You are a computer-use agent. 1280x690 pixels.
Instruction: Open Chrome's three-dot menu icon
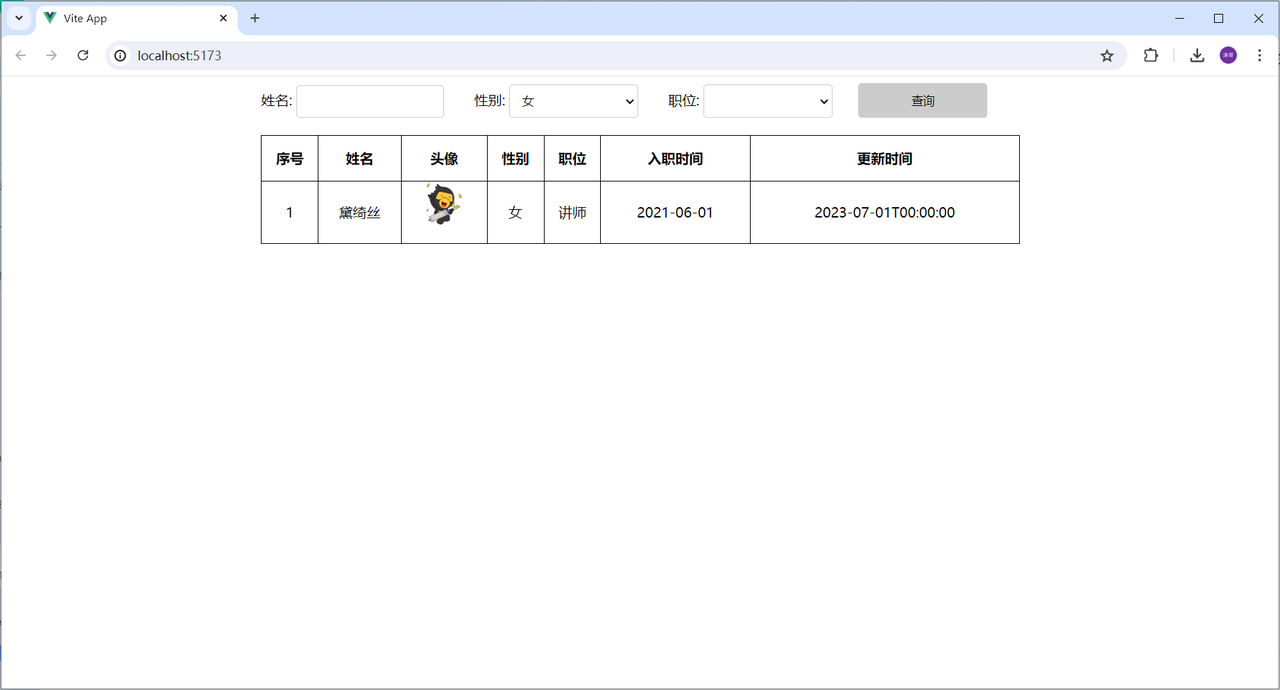click(x=1259, y=55)
